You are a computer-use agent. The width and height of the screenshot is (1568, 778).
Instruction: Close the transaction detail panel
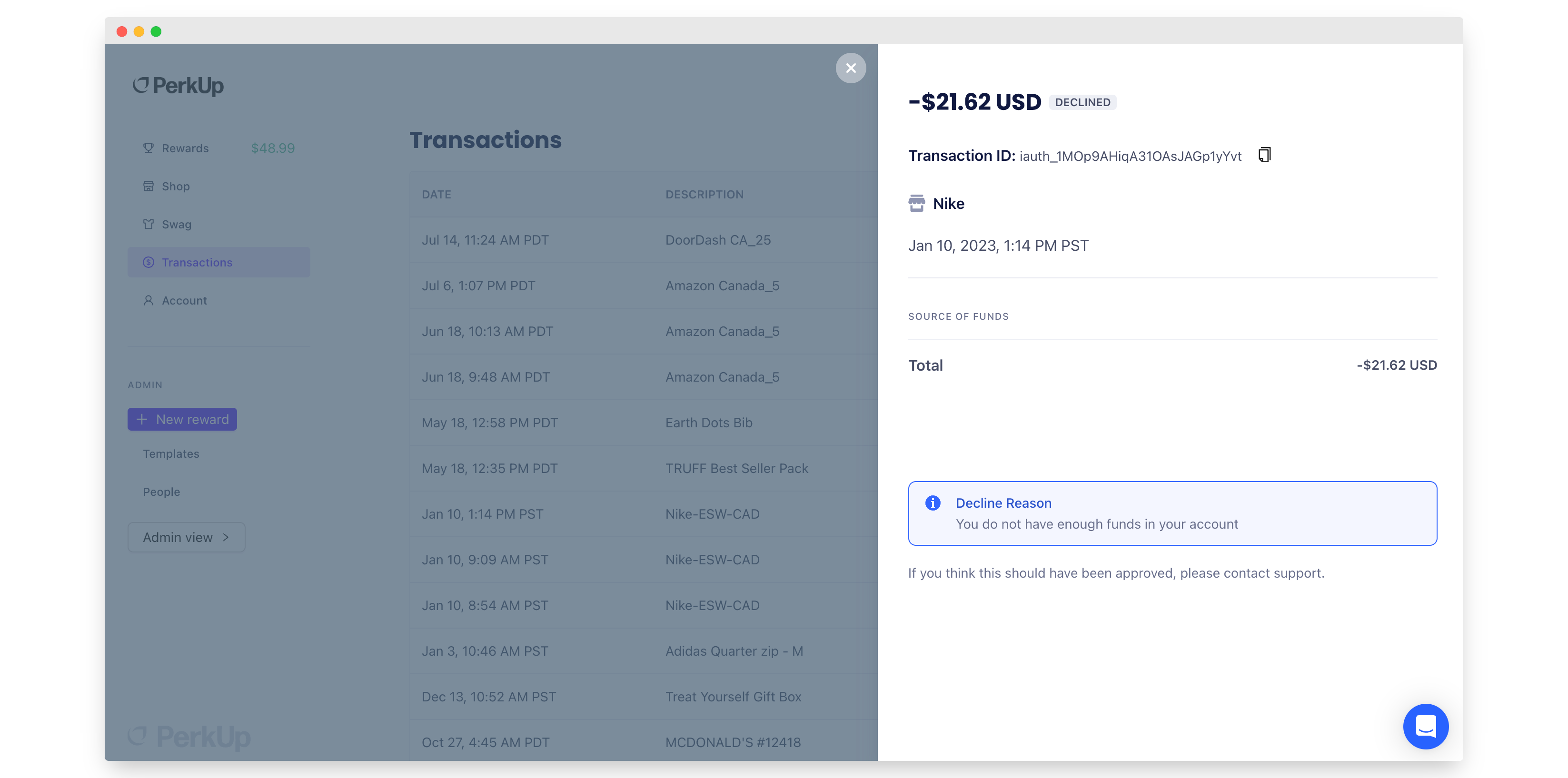pos(850,68)
